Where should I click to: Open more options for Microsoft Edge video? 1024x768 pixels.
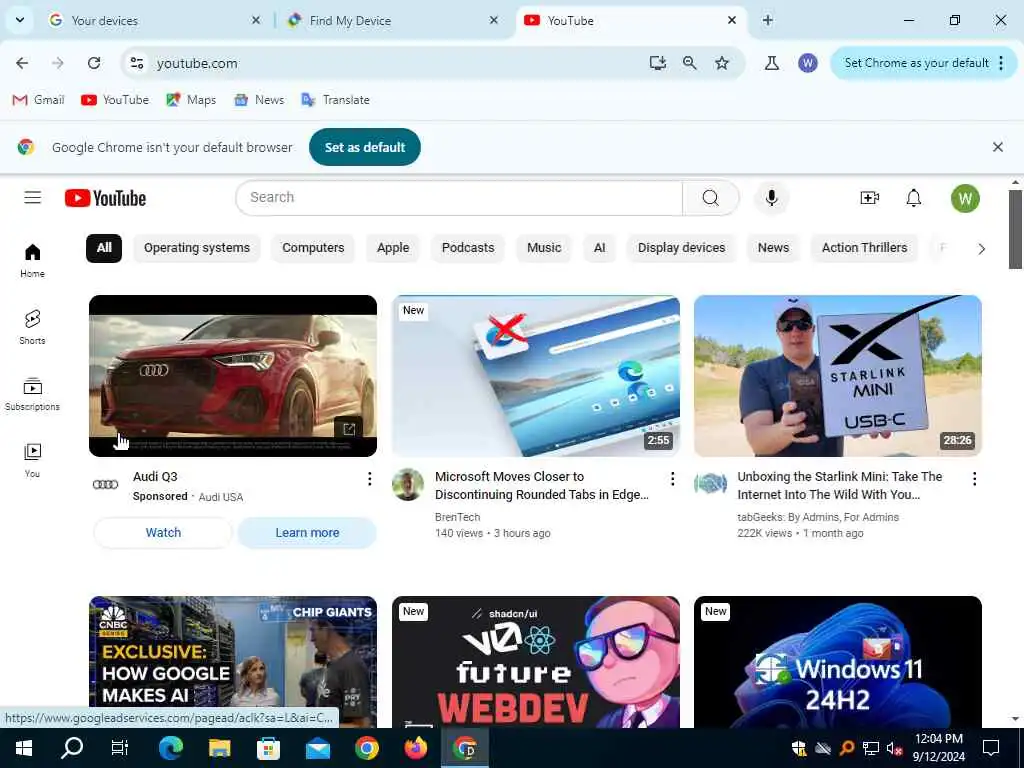pyautogui.click(x=672, y=479)
